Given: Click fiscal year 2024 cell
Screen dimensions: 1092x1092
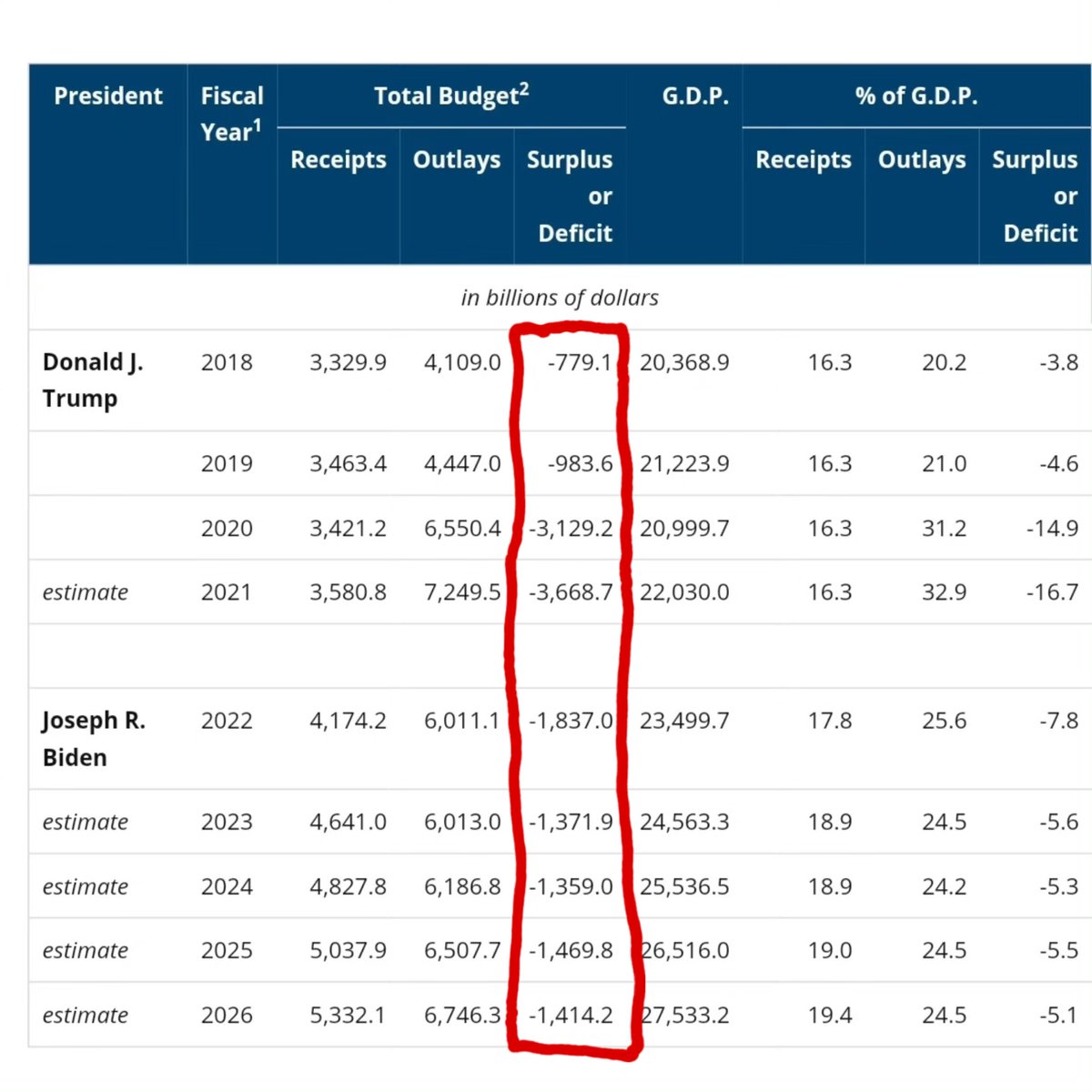Looking at the screenshot, I should click(227, 886).
